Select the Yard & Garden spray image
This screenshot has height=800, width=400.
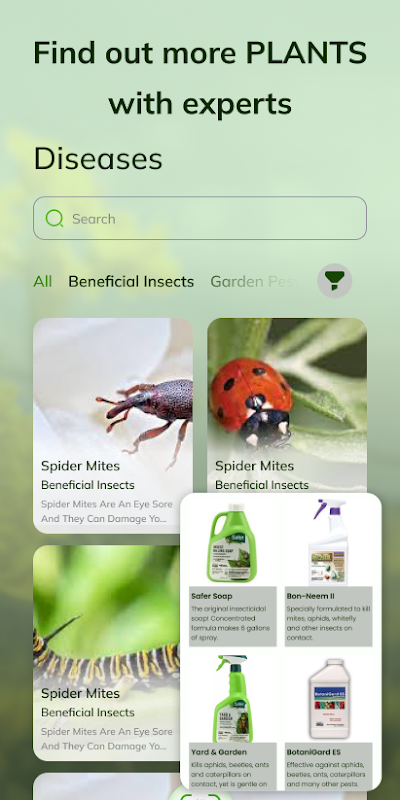233,699
